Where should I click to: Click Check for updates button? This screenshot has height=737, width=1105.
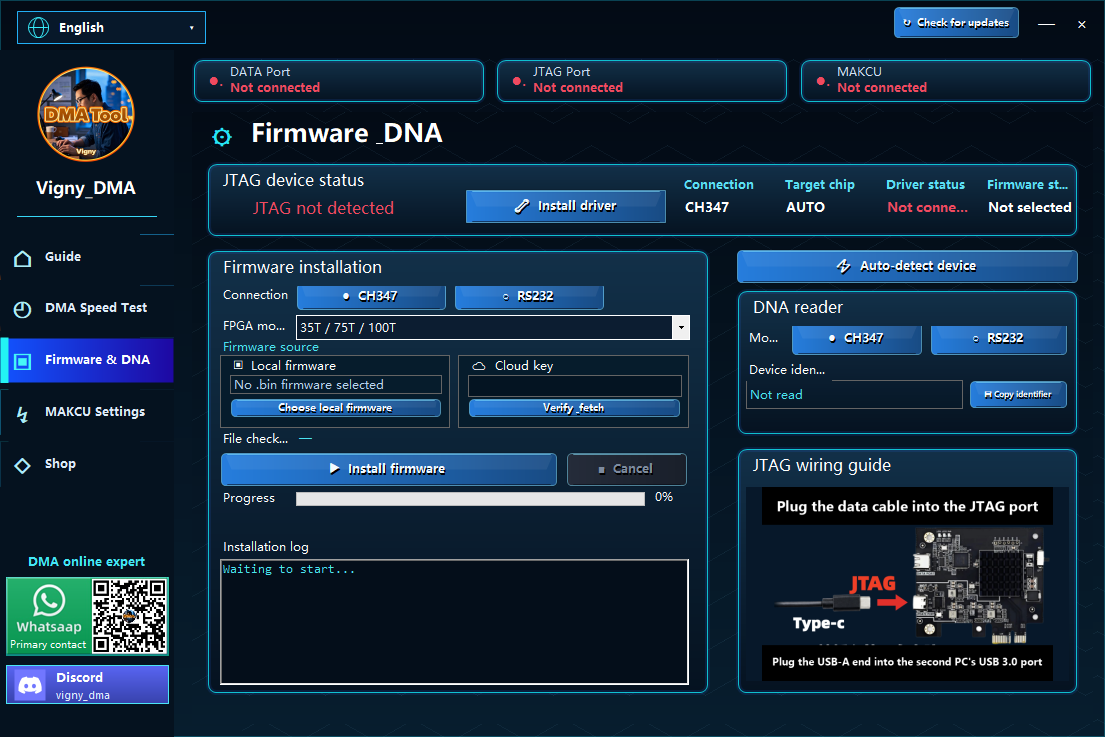pos(956,23)
